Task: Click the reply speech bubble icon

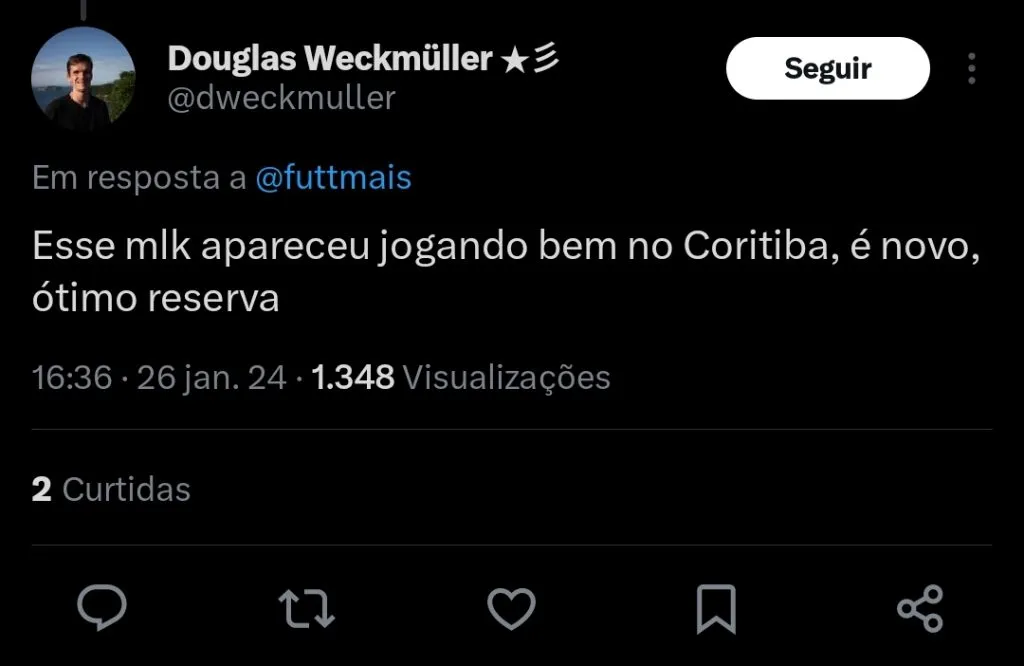Action: 102,607
